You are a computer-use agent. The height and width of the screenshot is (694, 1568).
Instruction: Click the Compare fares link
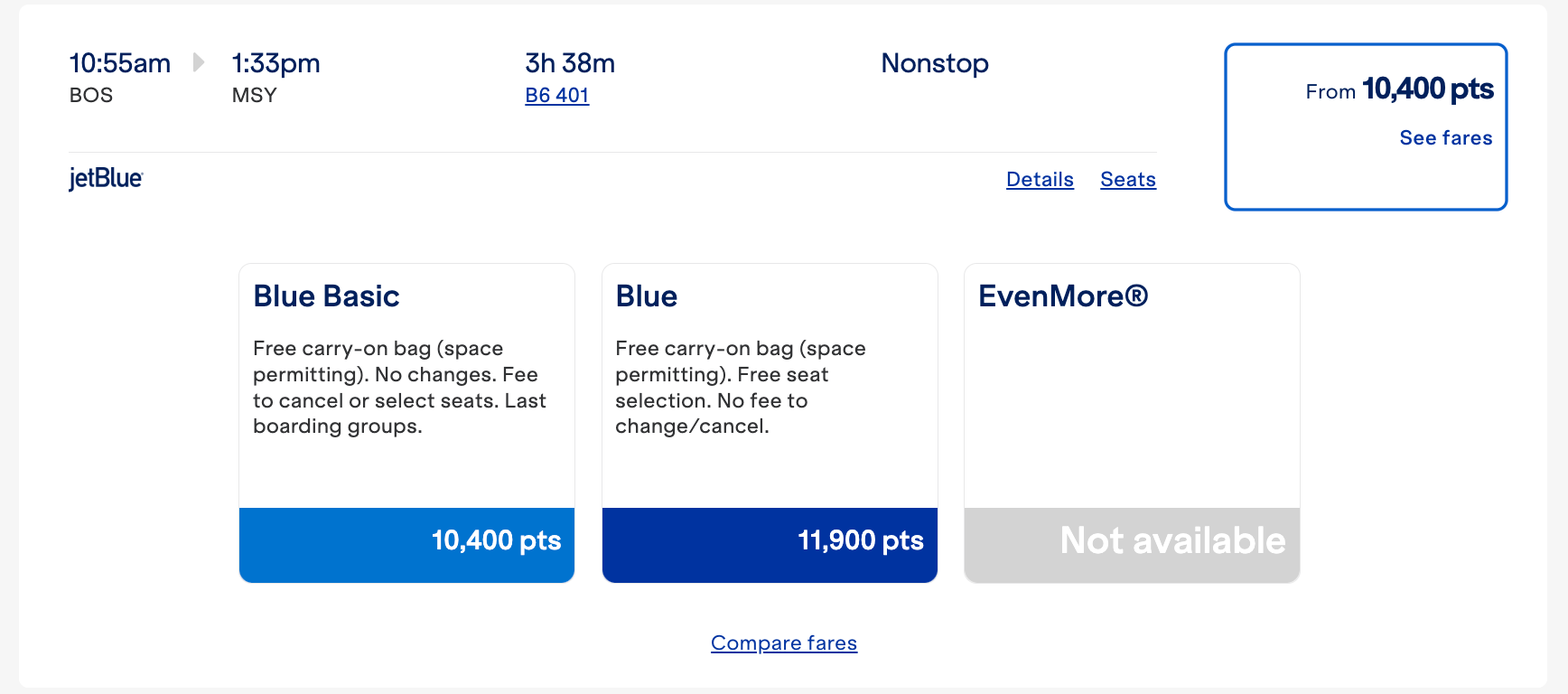coord(783,642)
